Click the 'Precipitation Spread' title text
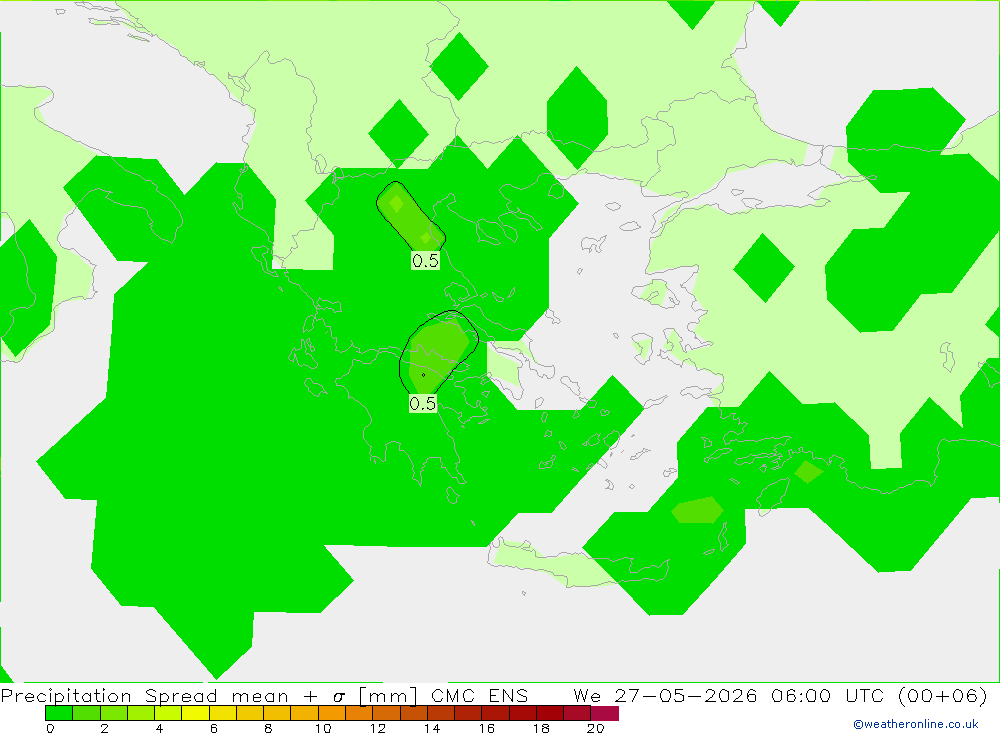The width and height of the screenshot is (1000, 733). (110, 695)
